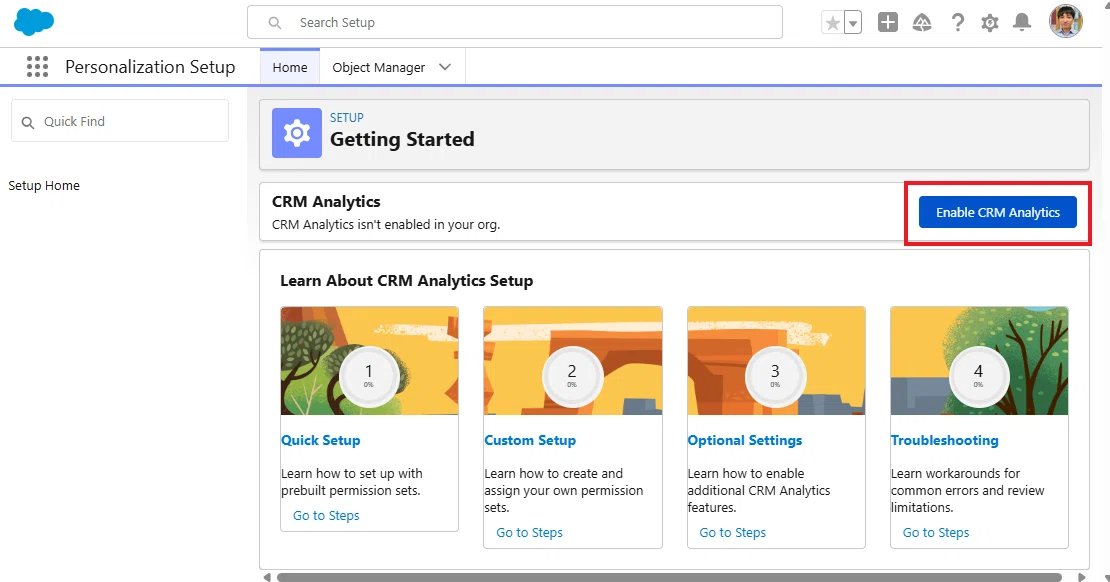The height and width of the screenshot is (582, 1110).
Task: Select the Object Manager tab
Action: point(379,67)
